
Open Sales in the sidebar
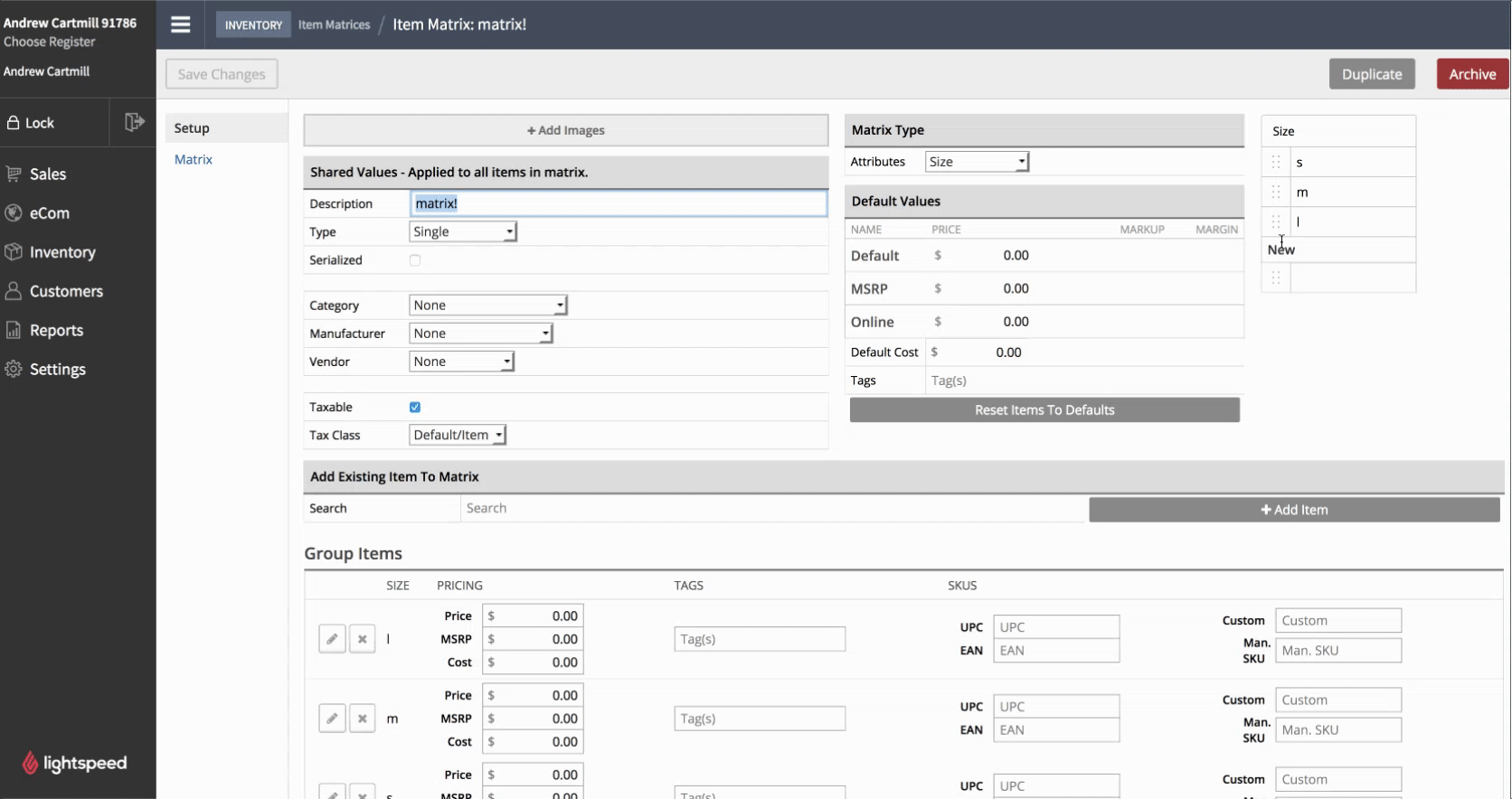pos(48,174)
